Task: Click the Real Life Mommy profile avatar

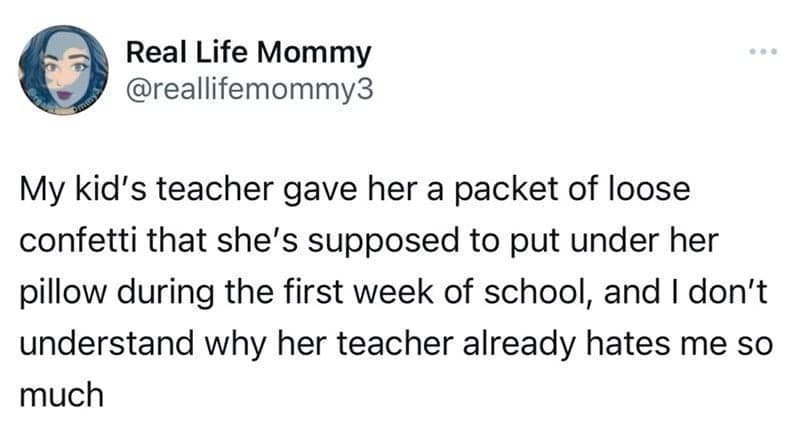Action: pos(64,69)
